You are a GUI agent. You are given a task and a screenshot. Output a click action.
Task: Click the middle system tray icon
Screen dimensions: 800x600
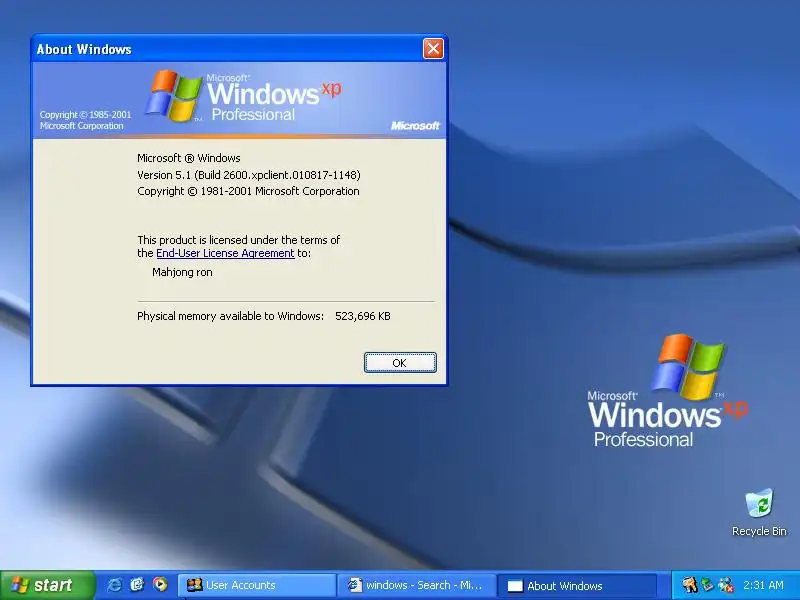708,585
